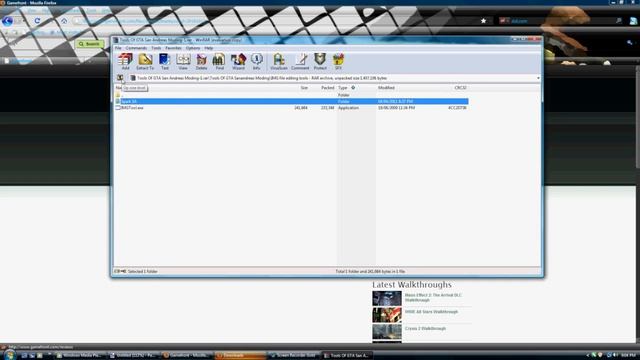Click the taskbar clock
The height and width of the screenshot is (360, 640).
click(x=629, y=356)
